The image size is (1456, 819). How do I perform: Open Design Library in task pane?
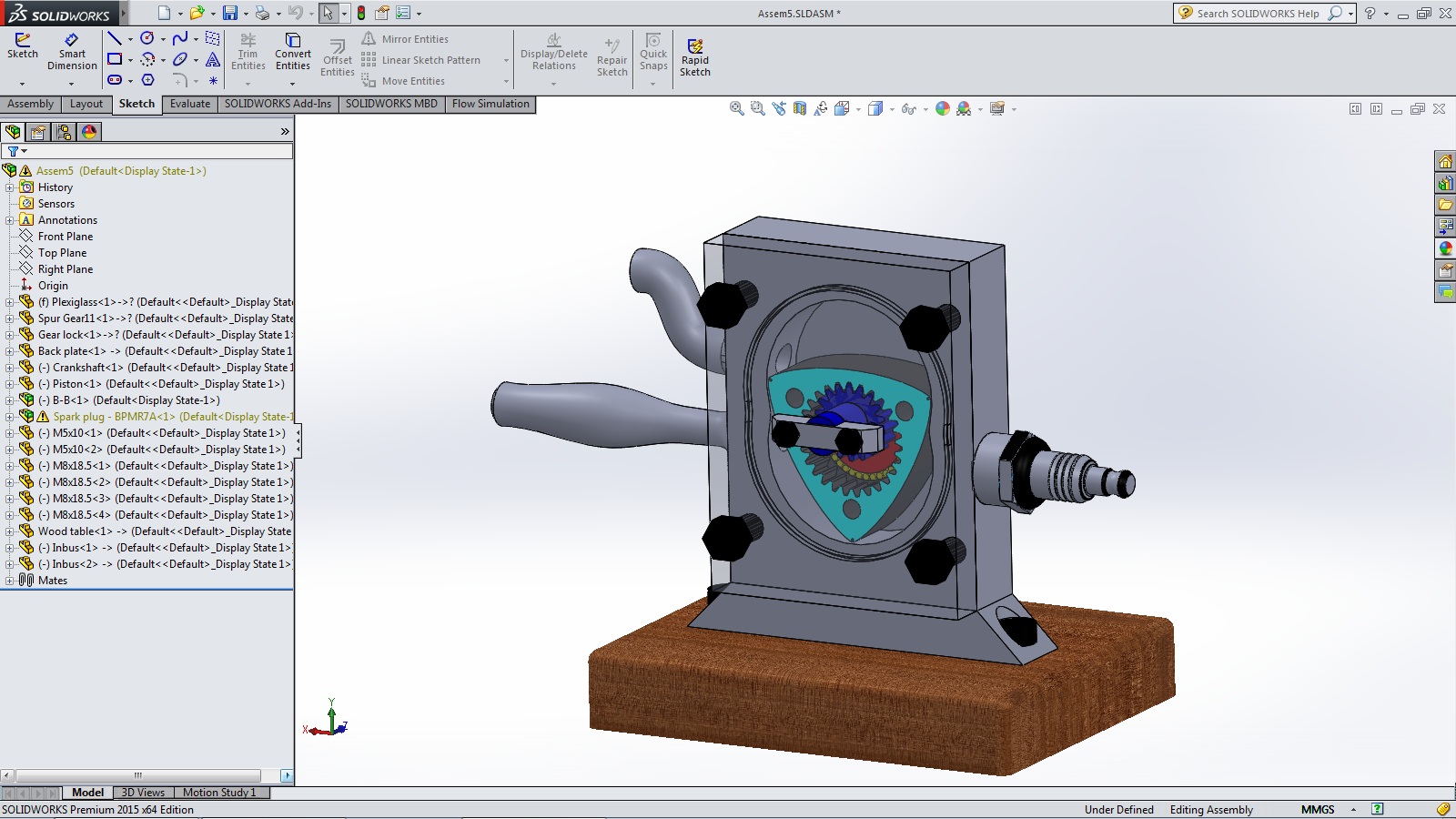click(1445, 183)
